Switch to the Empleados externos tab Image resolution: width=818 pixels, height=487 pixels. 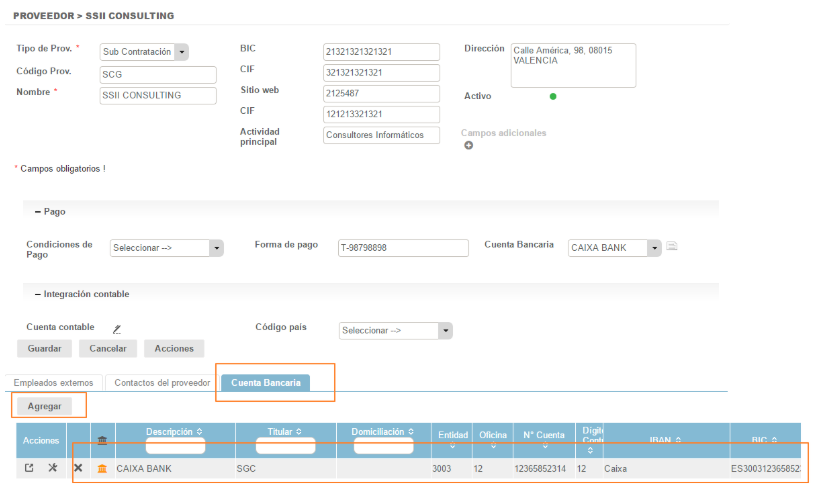click(x=54, y=382)
